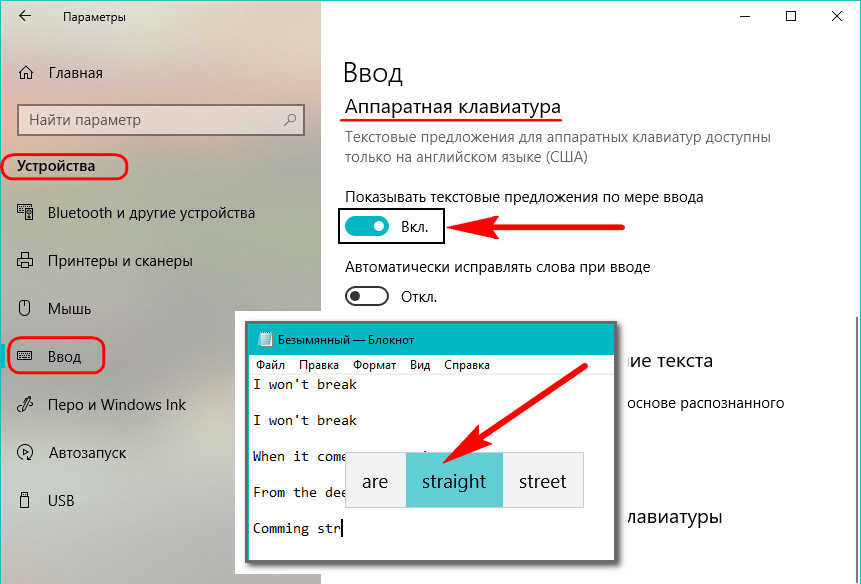The width and height of the screenshot is (861, 584).
Task: Open Справка menu in Блокнот
Action: pyautogui.click(x=467, y=365)
